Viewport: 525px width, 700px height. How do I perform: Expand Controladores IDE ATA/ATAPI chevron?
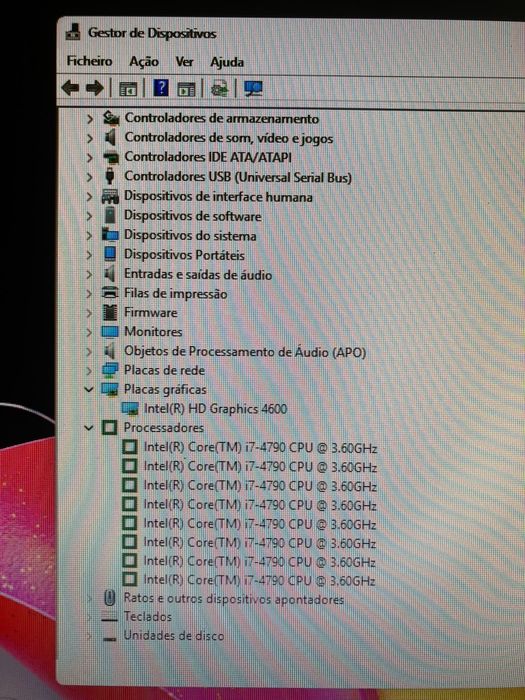coord(90,158)
